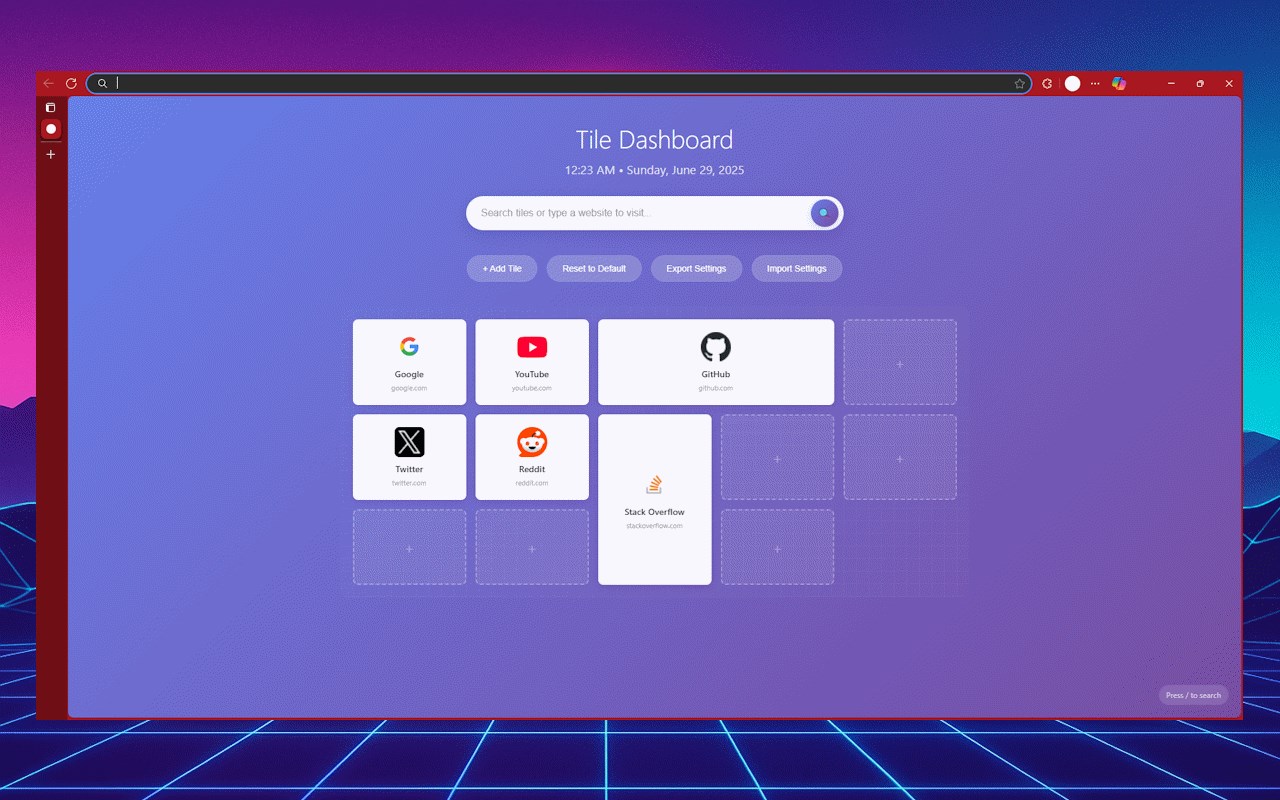The image size is (1280, 800).
Task: Click the magnifier icon in the address bar
Action: coord(102,84)
